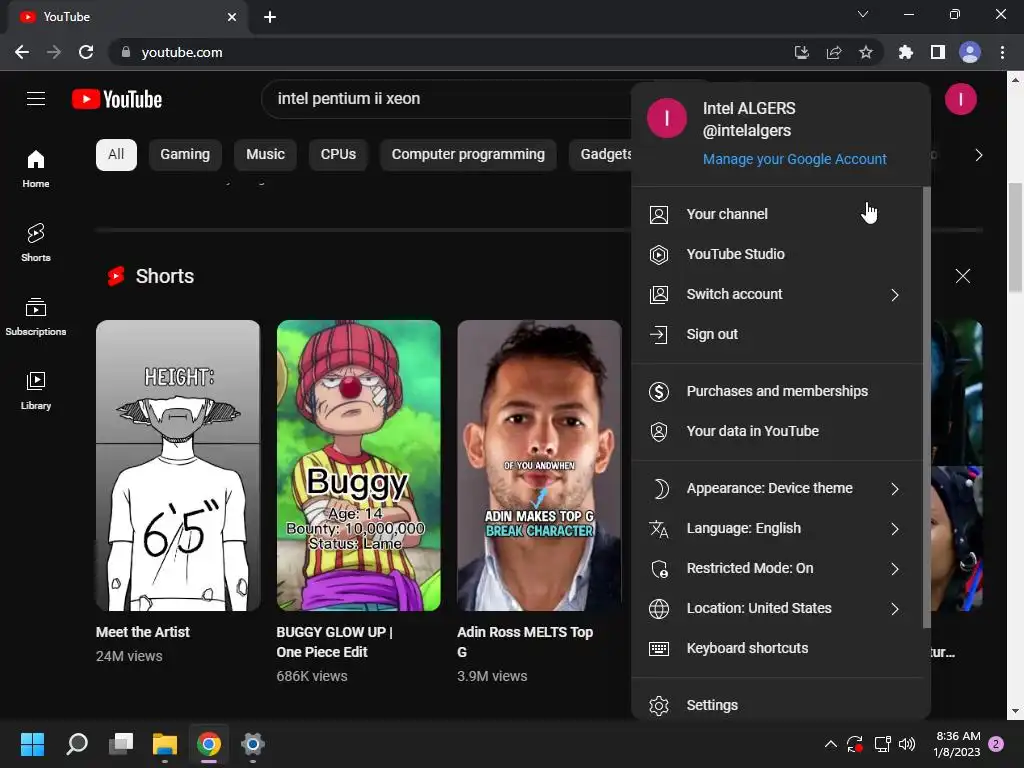Click the Home sidebar icon
The image size is (1024, 768).
click(x=36, y=167)
